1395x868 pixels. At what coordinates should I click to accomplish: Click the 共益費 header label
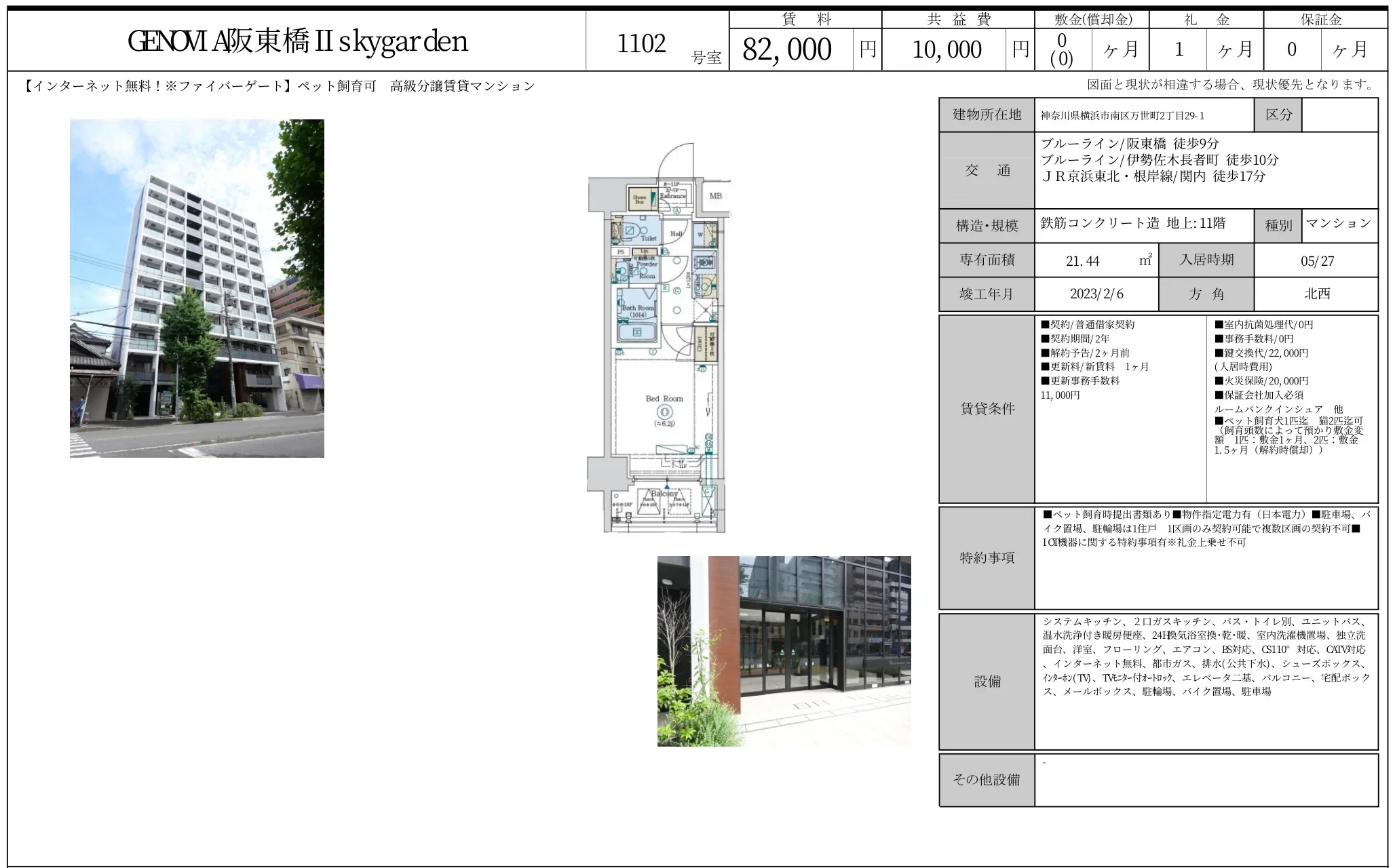pyautogui.click(x=959, y=20)
